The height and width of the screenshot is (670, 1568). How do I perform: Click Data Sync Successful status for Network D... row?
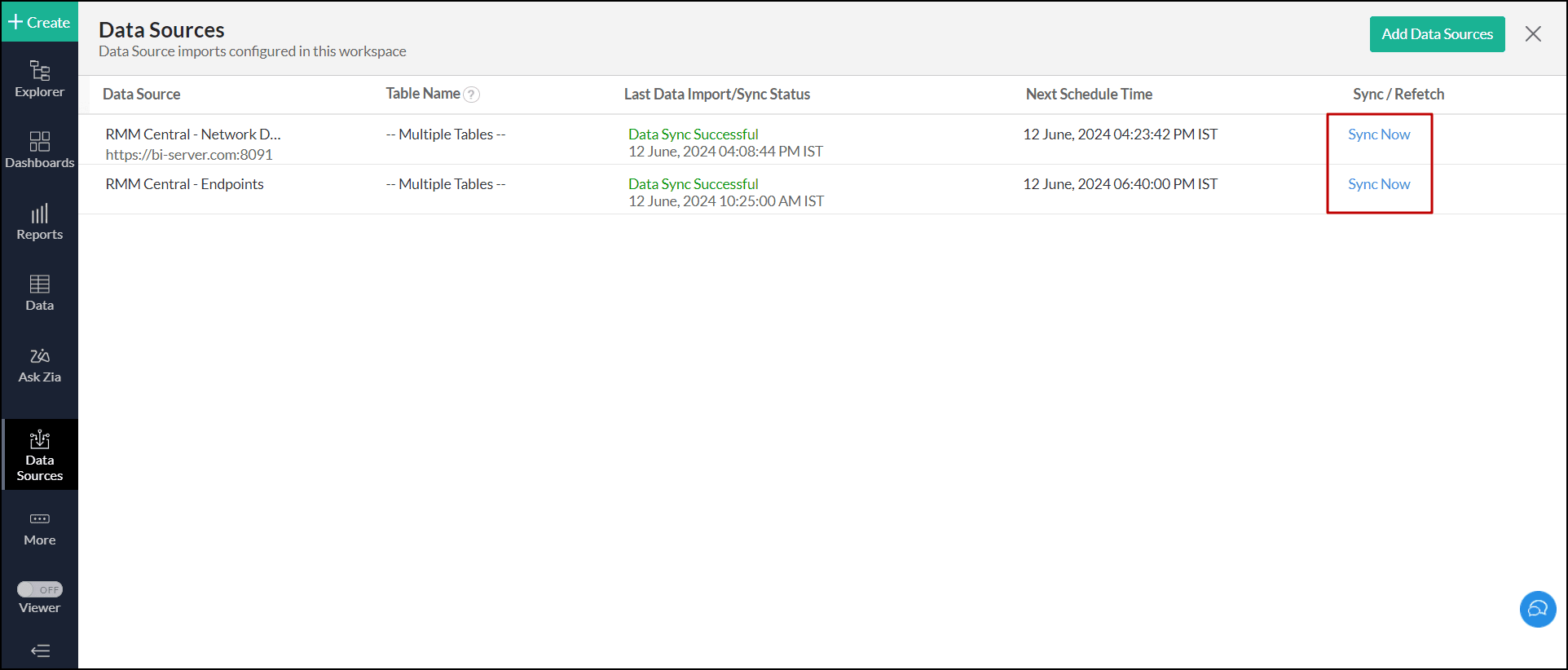[694, 134]
